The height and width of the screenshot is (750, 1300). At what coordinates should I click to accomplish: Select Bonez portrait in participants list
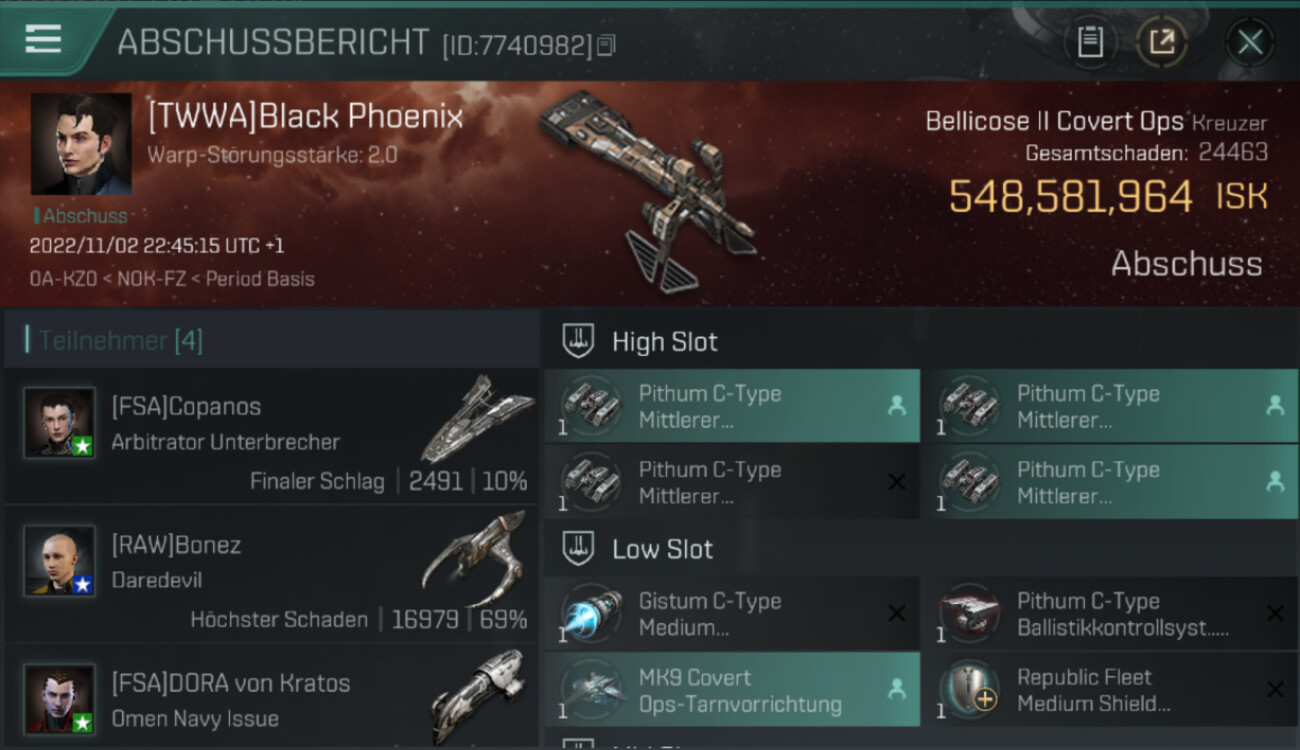(60, 561)
